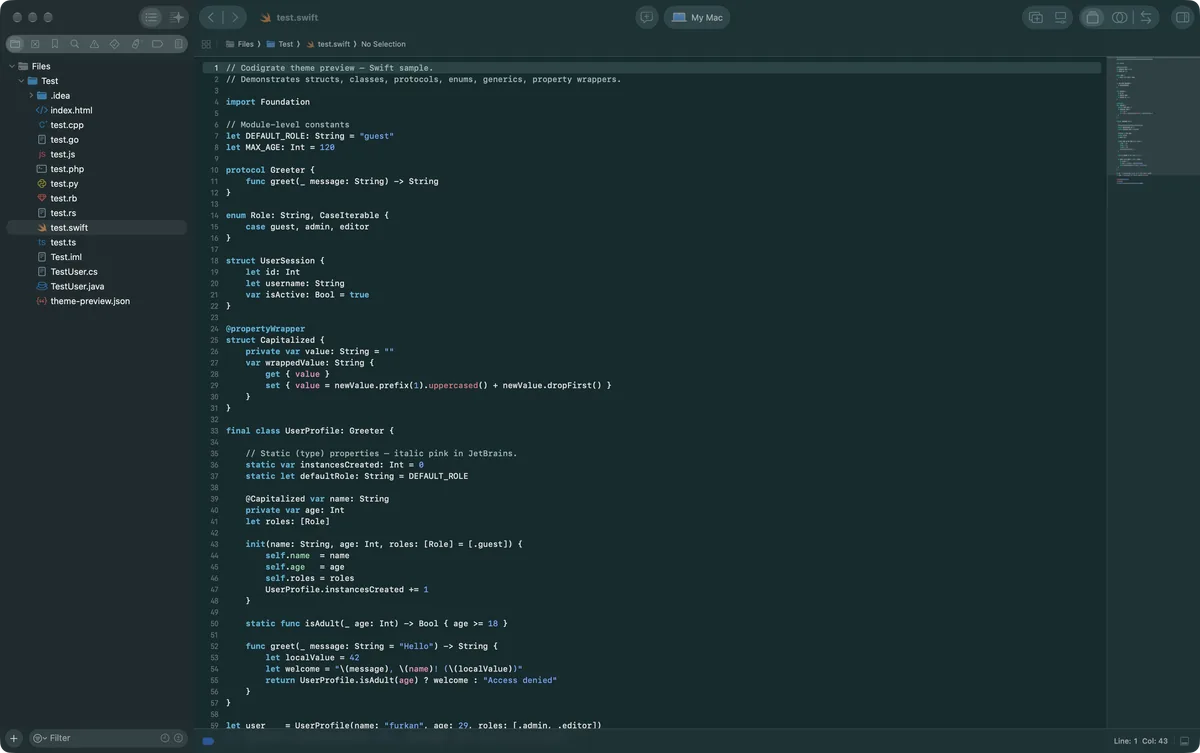Click 'protocol Greeter {' declaration
The width and height of the screenshot is (1200, 753).
pyautogui.click(x=270, y=170)
